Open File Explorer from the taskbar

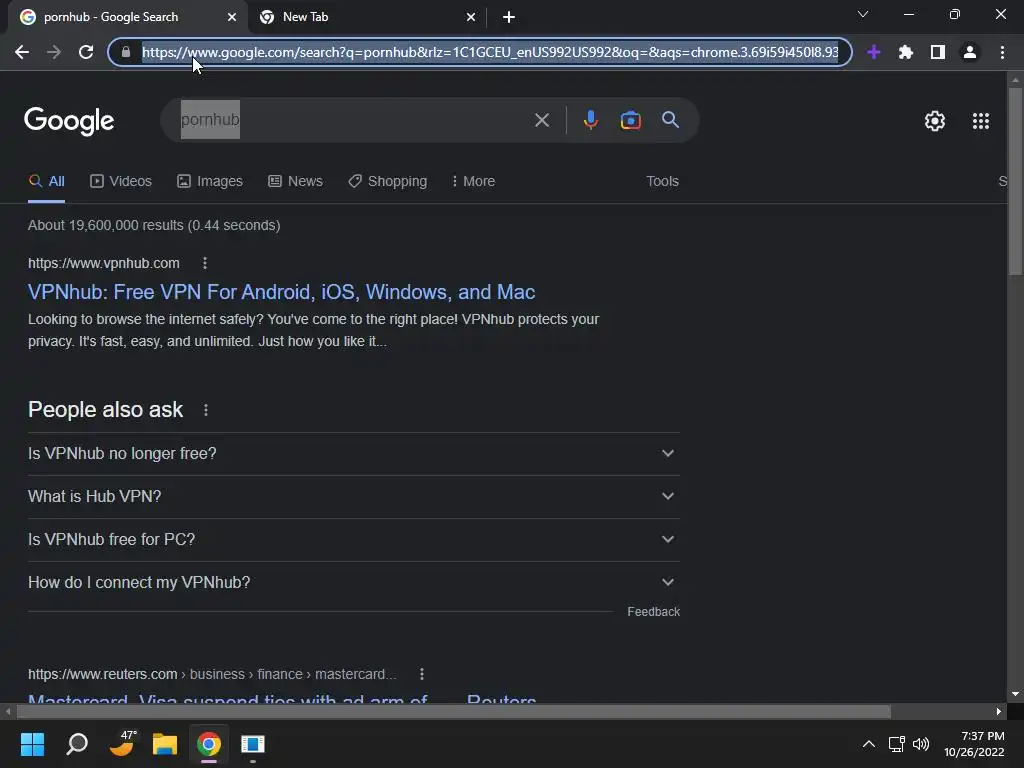pos(165,744)
